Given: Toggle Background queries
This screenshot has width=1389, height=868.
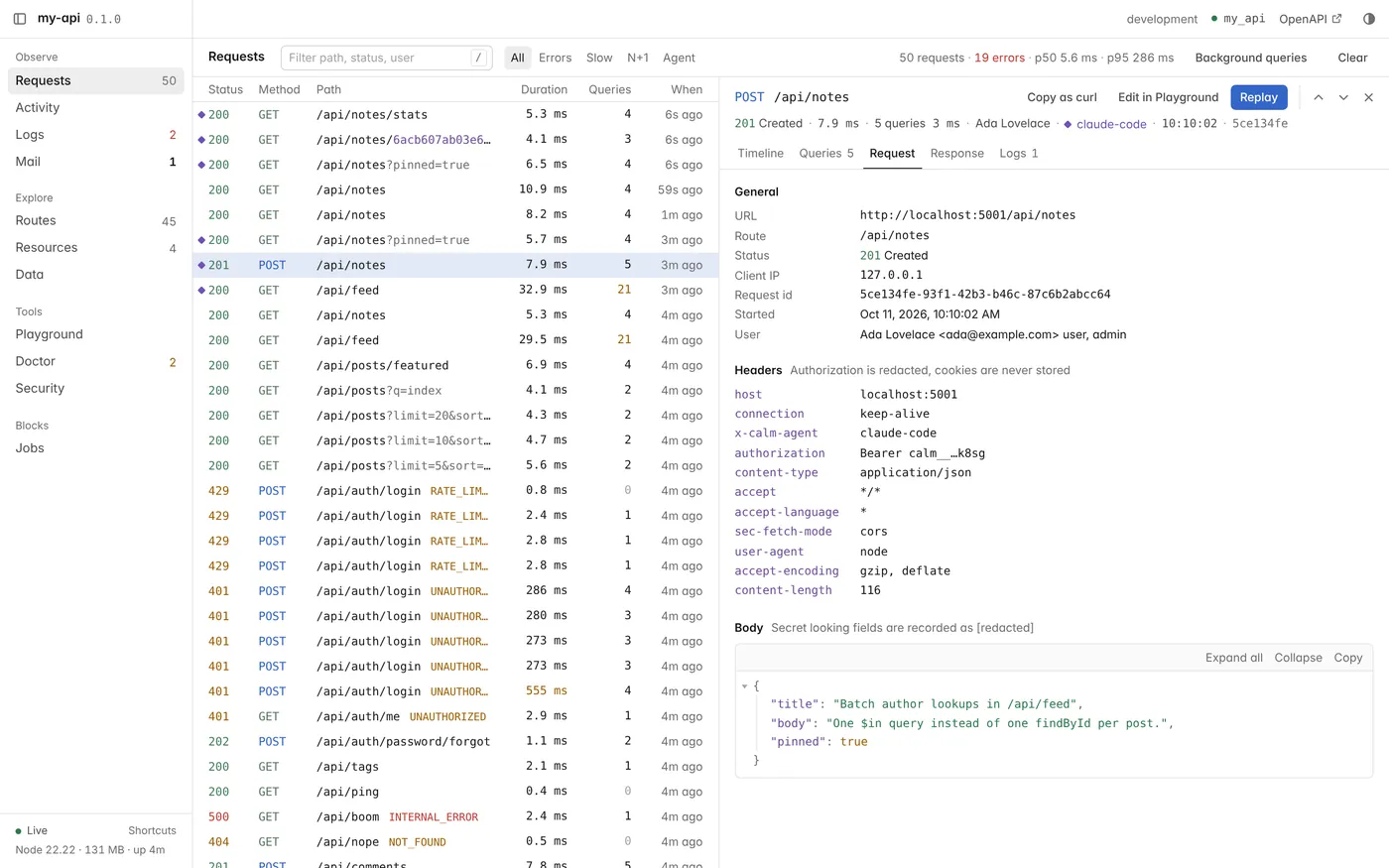Looking at the screenshot, I should click(x=1250, y=58).
